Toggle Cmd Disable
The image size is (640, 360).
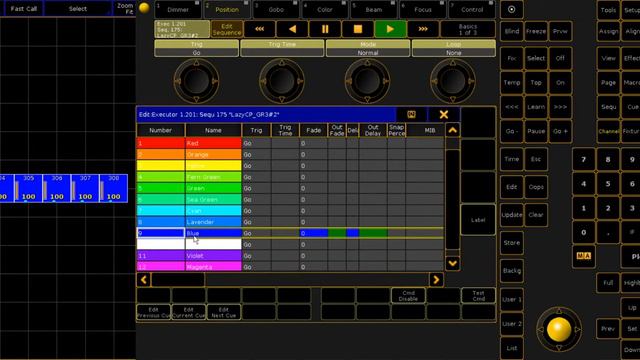408,296
